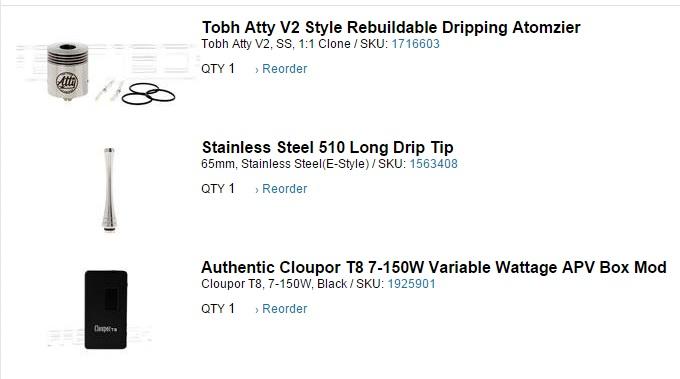View the long drip tip product thumbnail

[x=109, y=190]
